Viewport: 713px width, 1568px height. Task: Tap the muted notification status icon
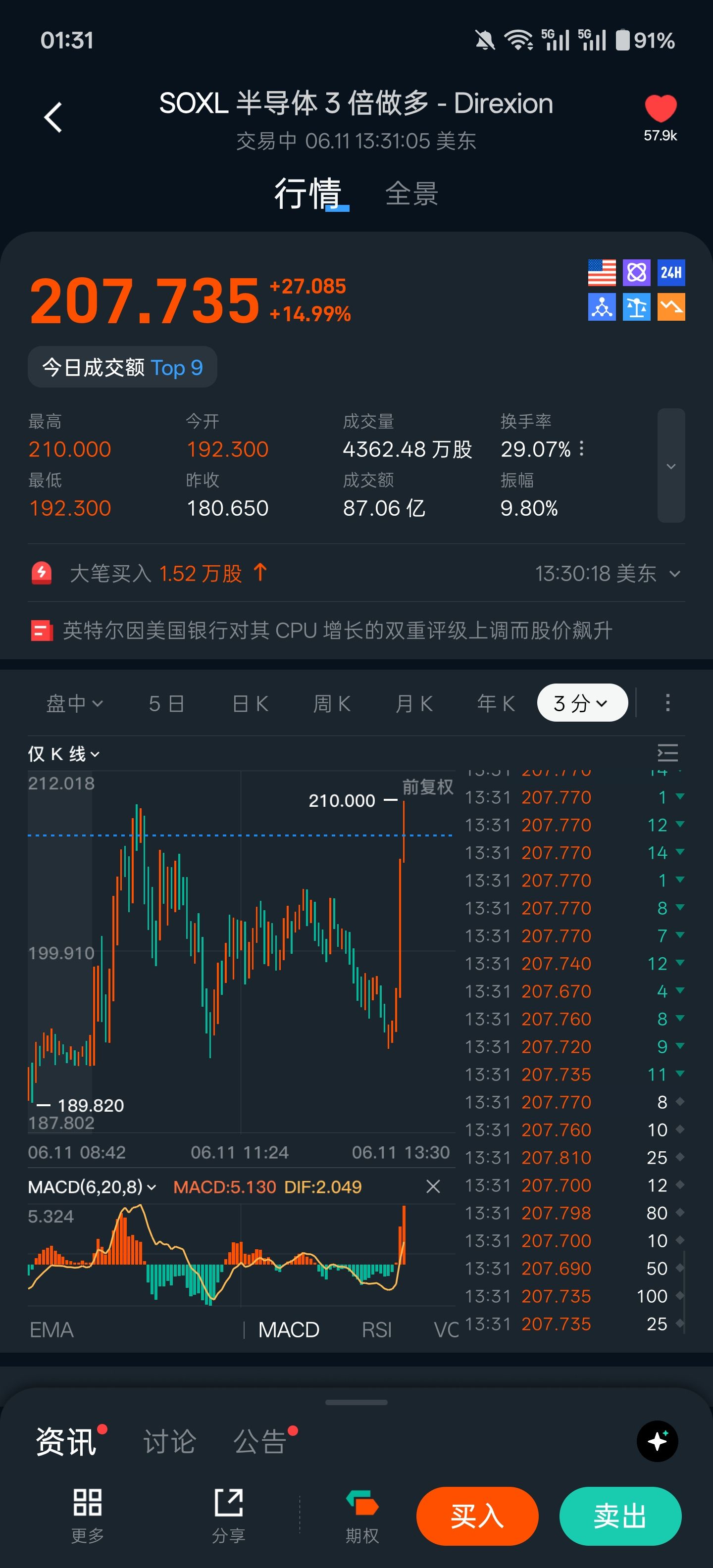pyautogui.click(x=485, y=40)
